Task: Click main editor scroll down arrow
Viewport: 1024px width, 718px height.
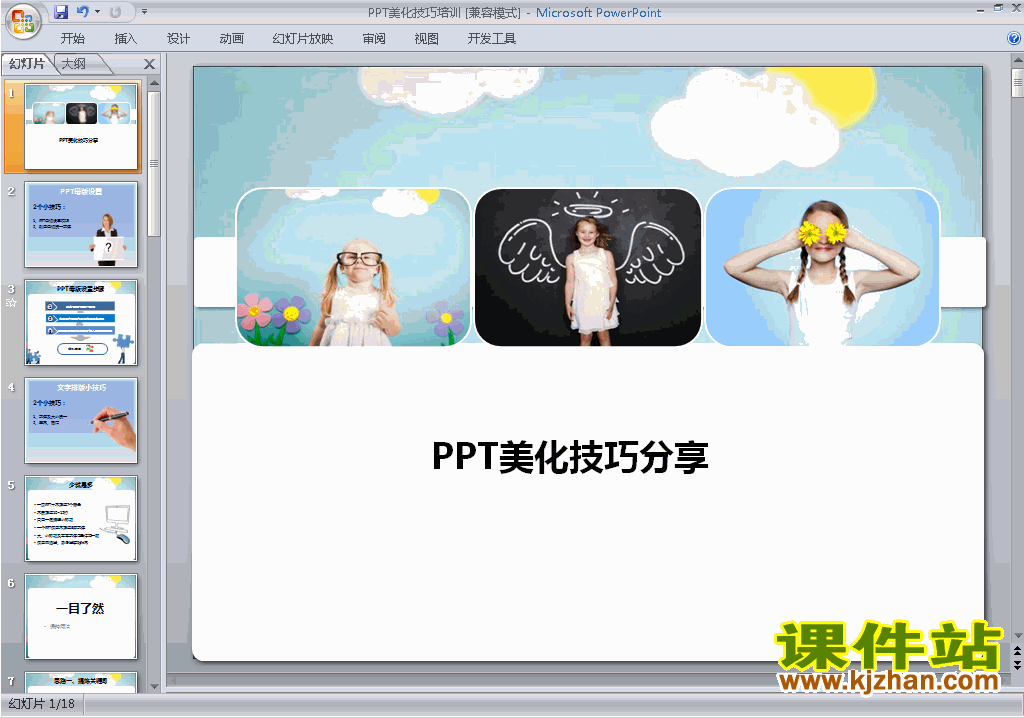Action: [x=1017, y=636]
